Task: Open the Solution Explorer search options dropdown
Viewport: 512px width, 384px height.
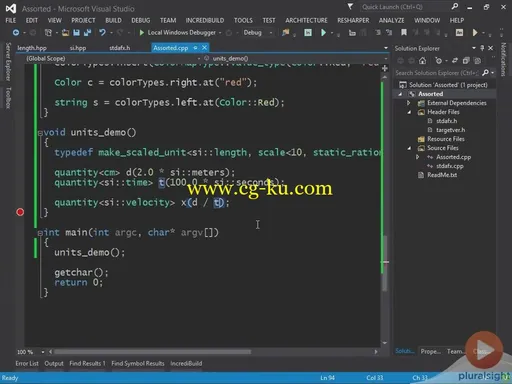Action: (x=492, y=72)
